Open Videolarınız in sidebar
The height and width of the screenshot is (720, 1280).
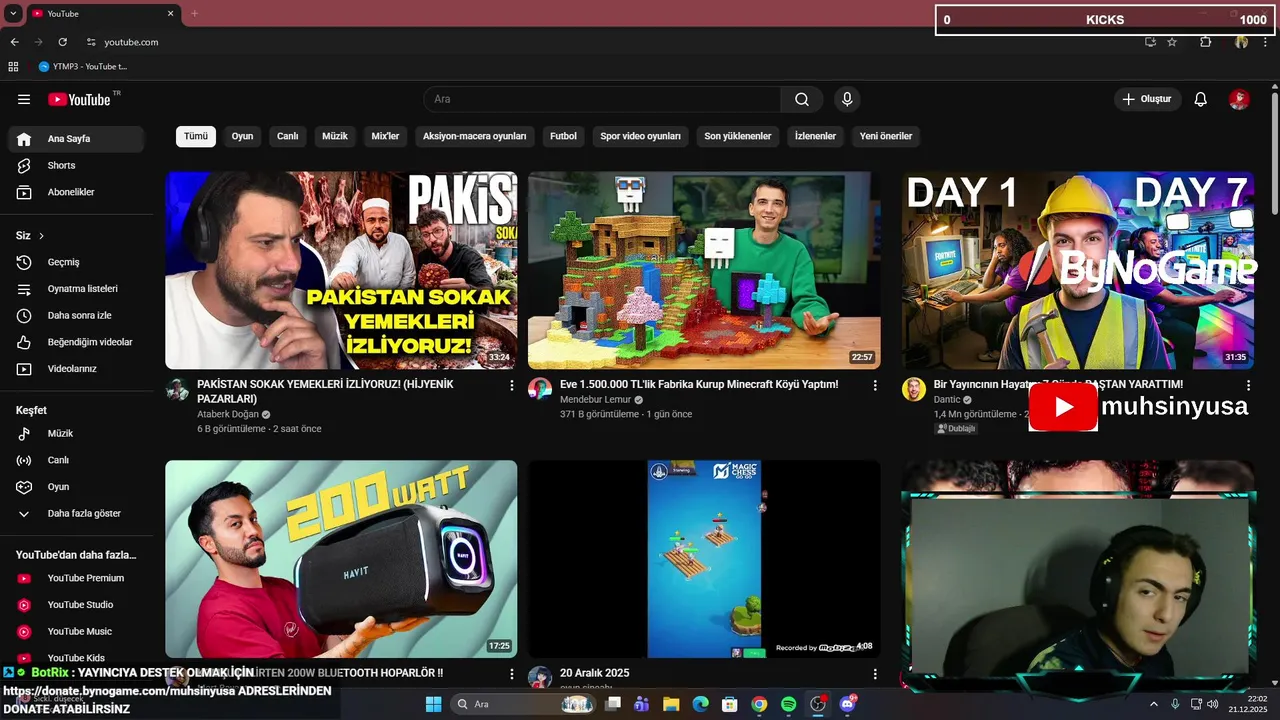(x=76, y=369)
